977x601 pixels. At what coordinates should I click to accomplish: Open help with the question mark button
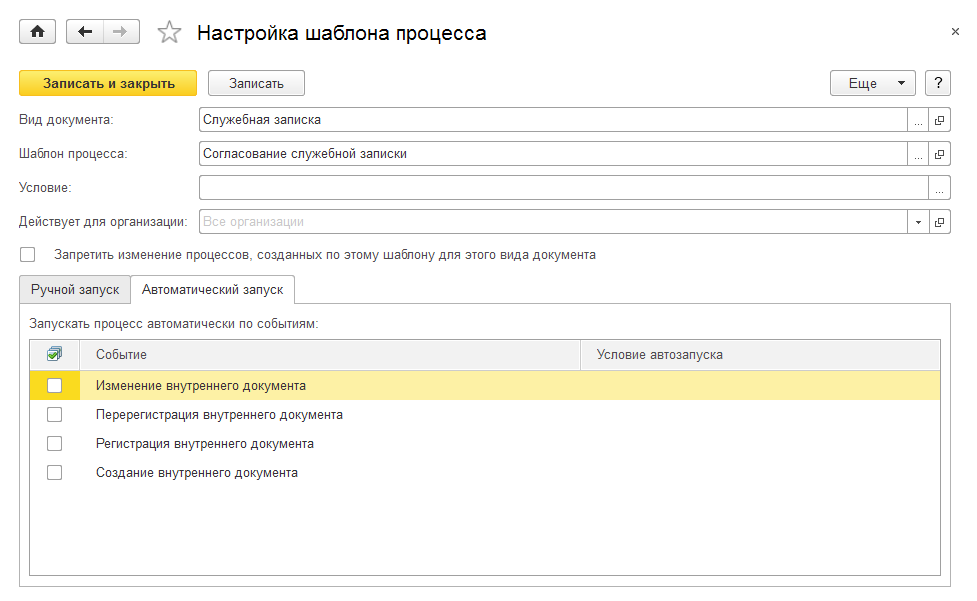[937, 83]
